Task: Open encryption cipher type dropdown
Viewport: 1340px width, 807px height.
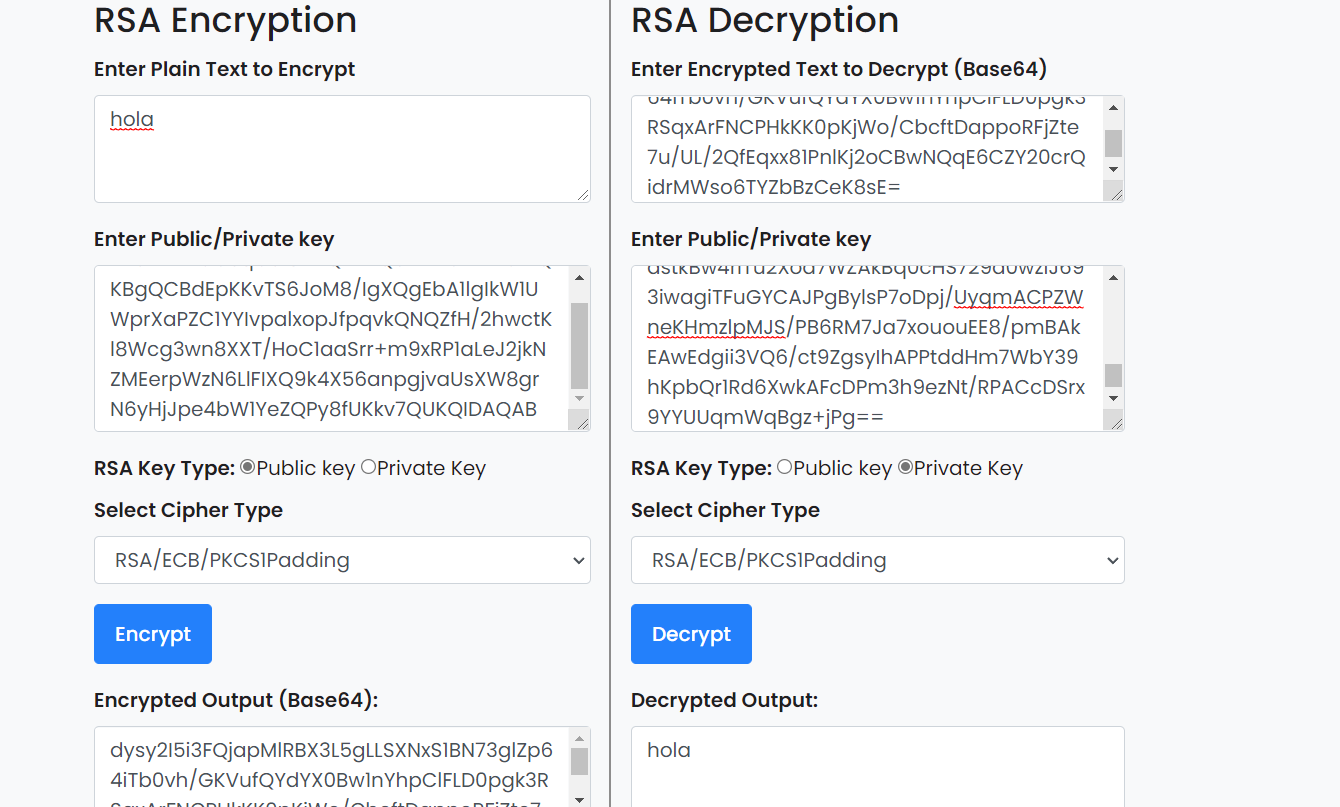Action: [x=342, y=560]
